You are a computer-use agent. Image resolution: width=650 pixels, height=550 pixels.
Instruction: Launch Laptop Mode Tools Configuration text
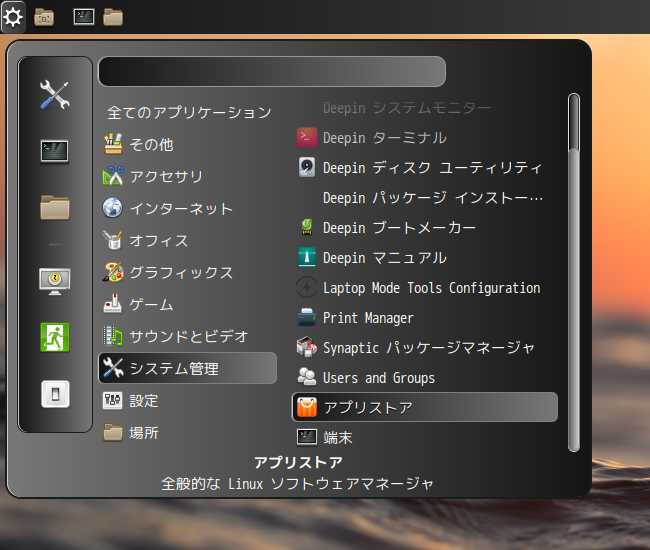432,288
